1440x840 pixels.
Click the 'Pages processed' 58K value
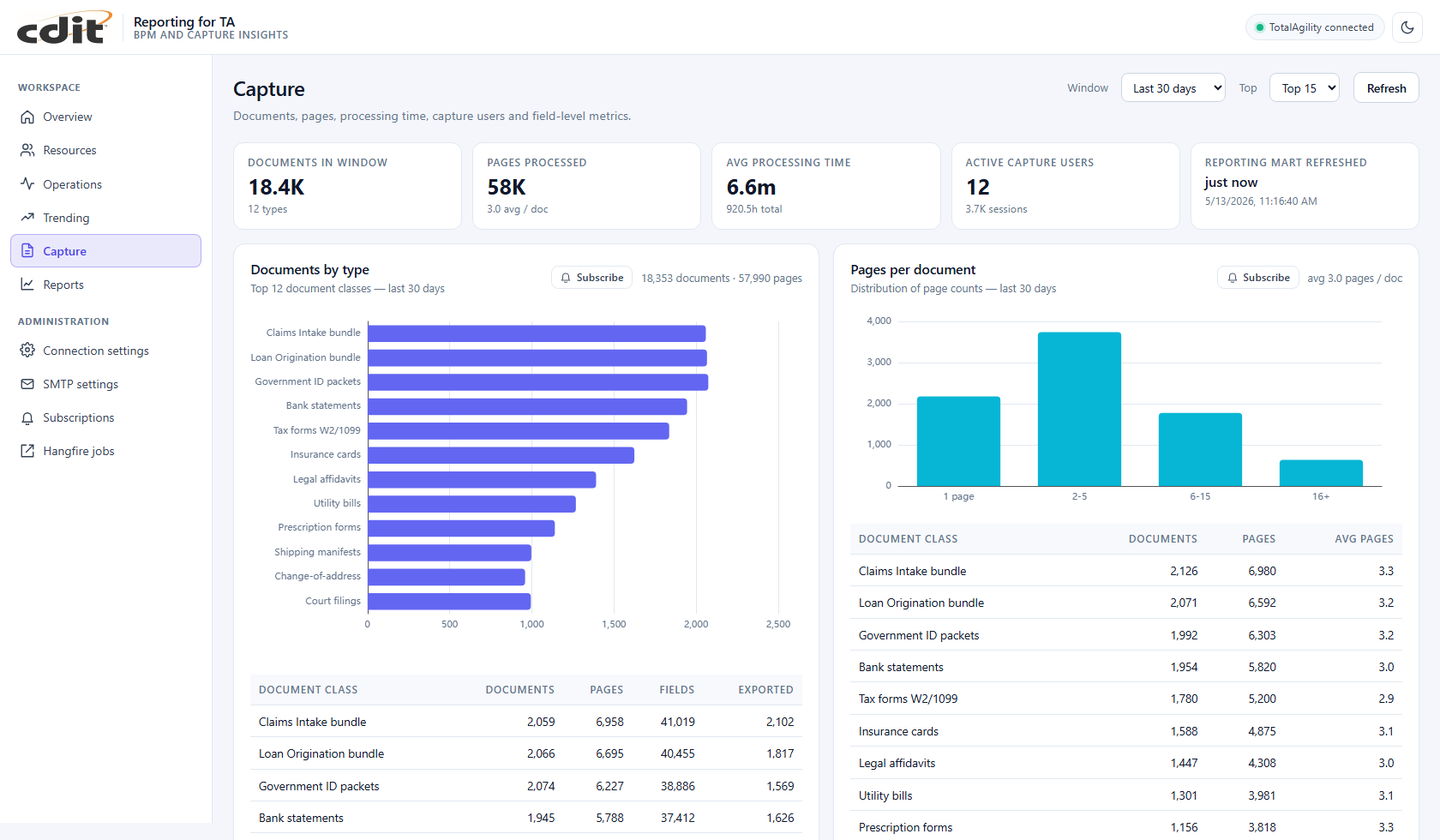pos(507,187)
